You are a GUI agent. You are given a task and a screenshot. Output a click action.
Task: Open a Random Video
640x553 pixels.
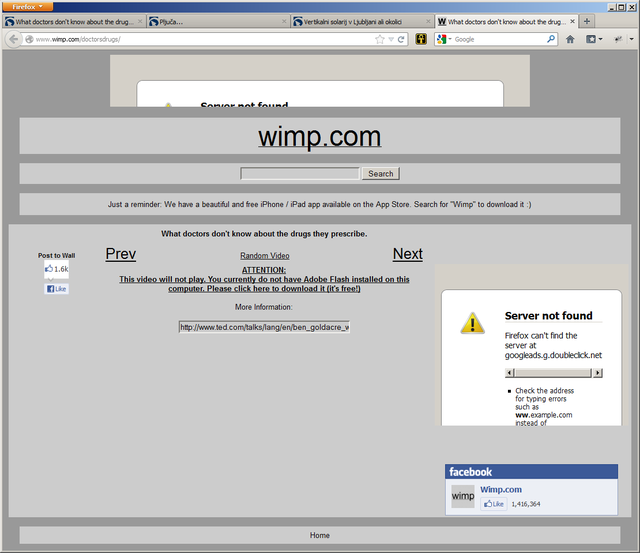(x=264, y=256)
